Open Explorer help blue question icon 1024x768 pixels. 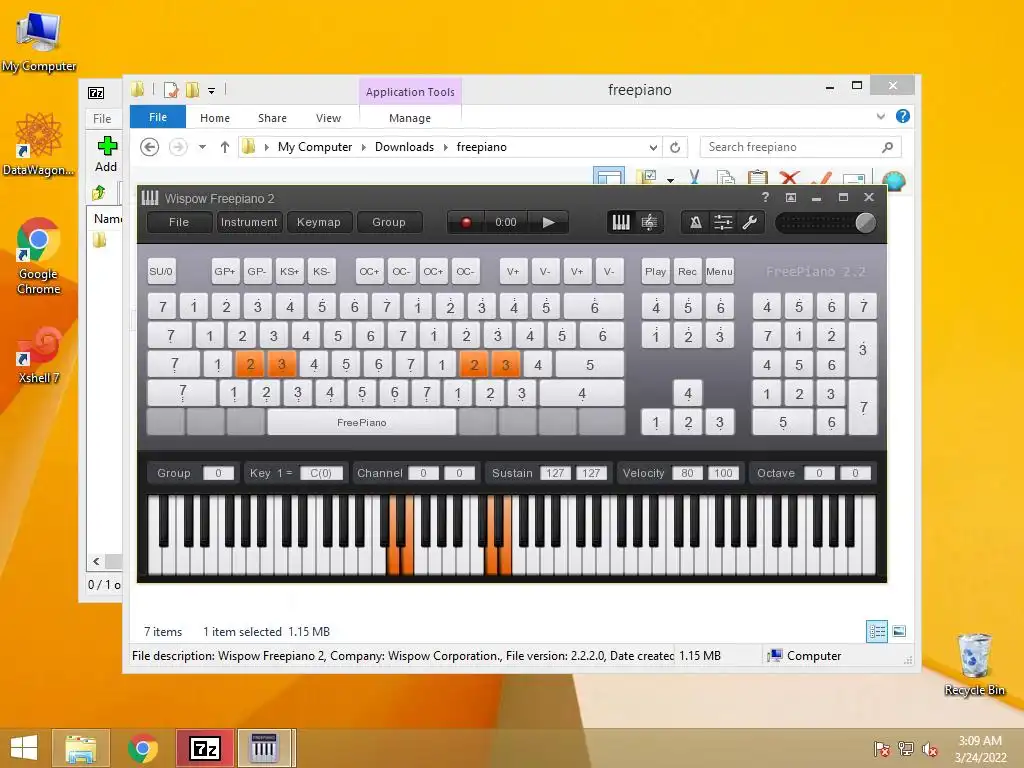903,116
